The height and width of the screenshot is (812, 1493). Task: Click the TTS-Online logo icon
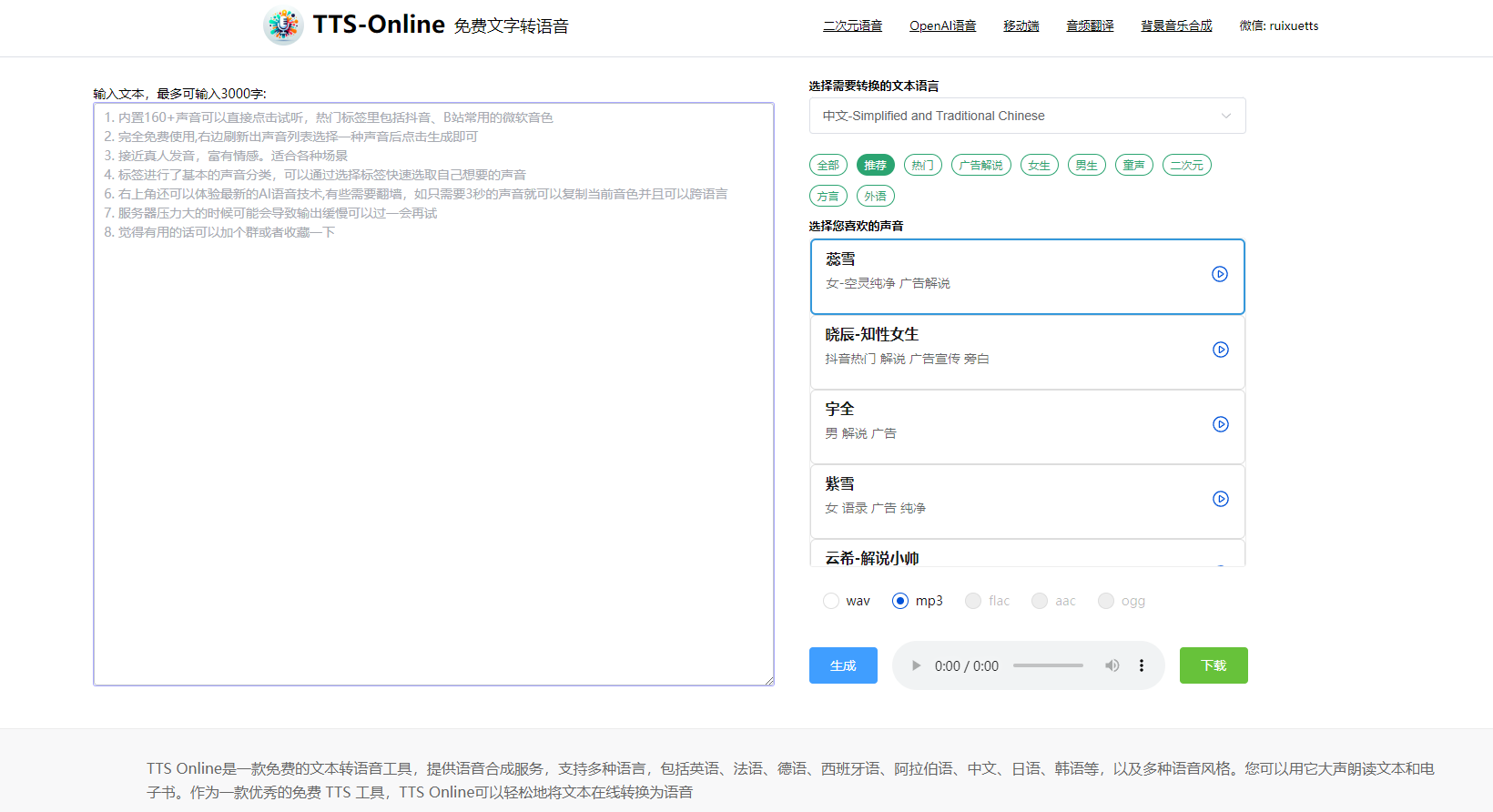(283, 25)
